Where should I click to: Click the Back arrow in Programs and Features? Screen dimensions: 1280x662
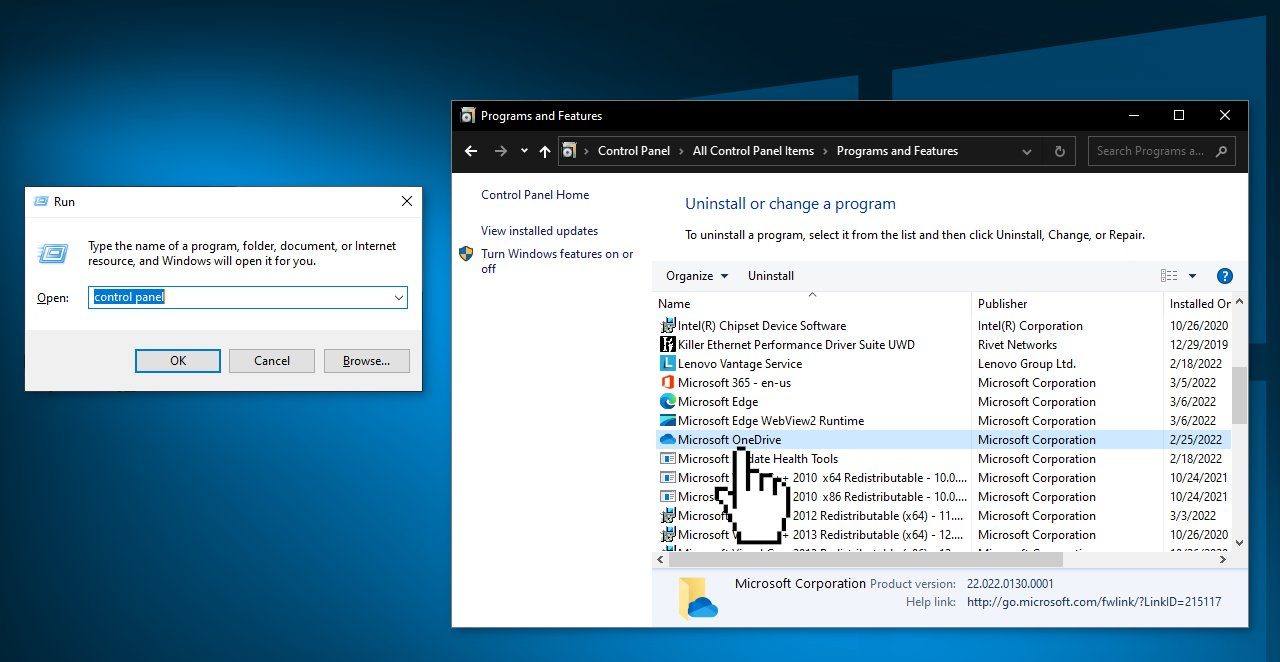(x=472, y=151)
